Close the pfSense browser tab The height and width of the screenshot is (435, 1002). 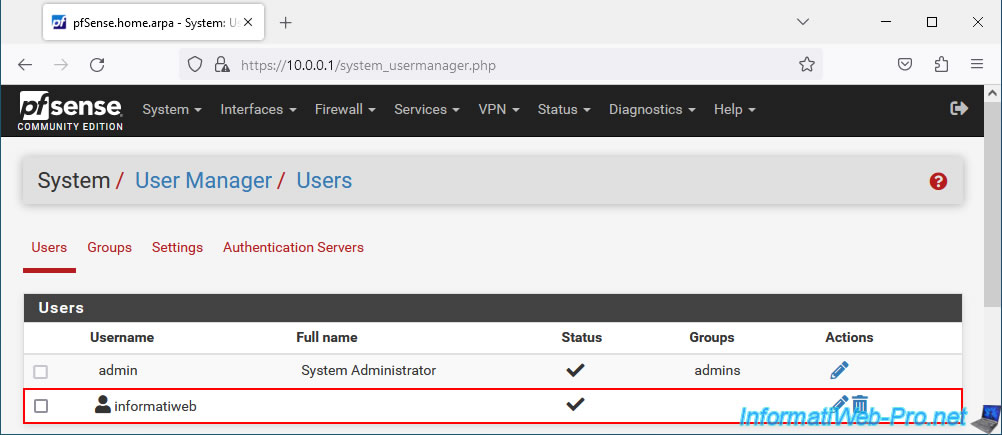click(x=248, y=22)
